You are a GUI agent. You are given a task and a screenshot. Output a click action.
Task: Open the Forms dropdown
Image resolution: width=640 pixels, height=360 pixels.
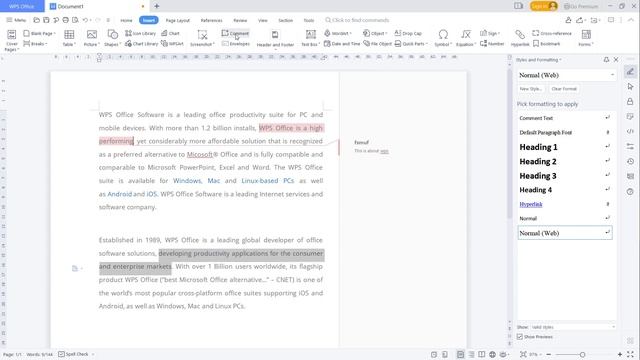(x=586, y=38)
